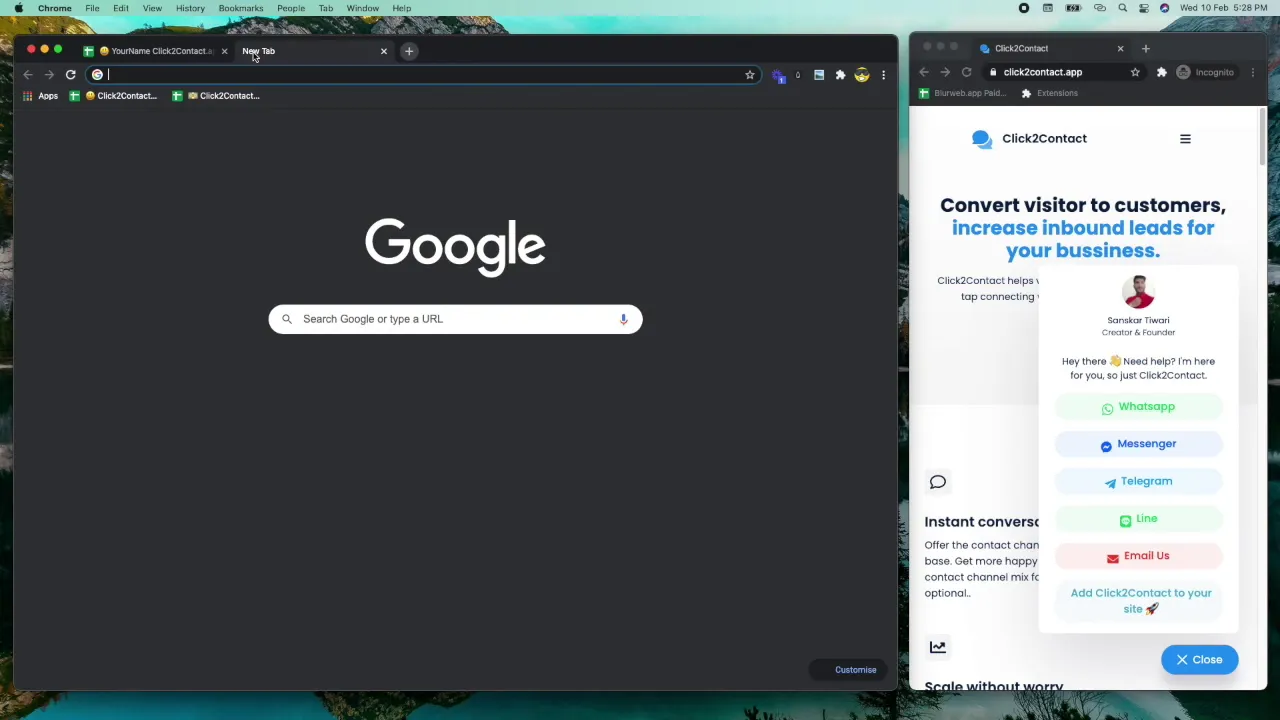Open Chrome application menu in menu bar
The width and height of the screenshot is (1280, 720).
54,8
